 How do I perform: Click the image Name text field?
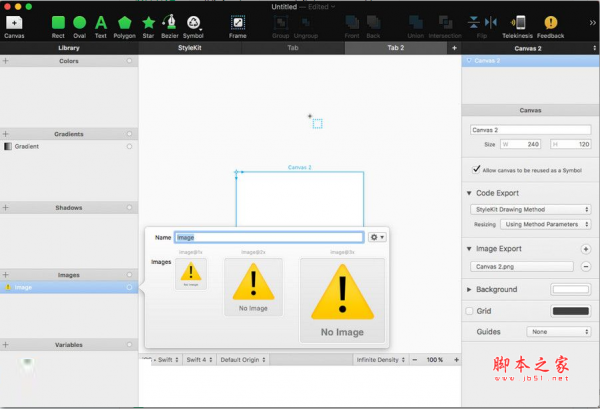(268, 237)
